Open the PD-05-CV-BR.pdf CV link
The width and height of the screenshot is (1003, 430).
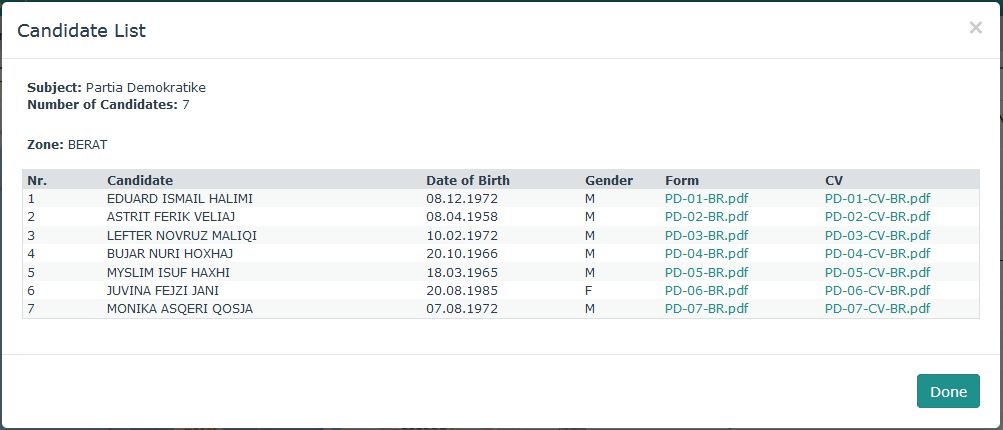pos(877,272)
